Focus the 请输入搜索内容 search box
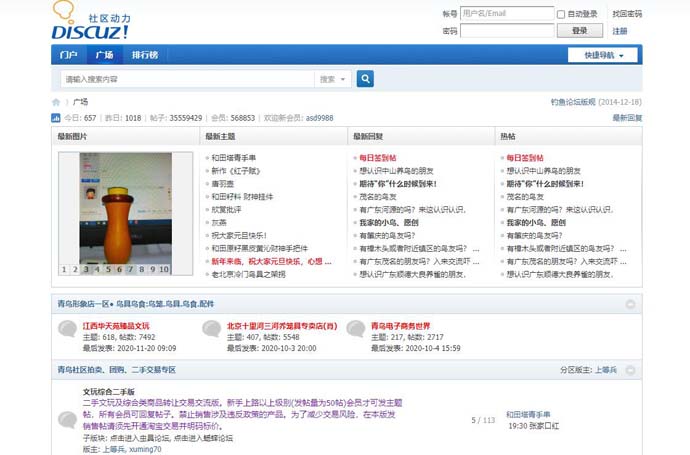 point(187,79)
